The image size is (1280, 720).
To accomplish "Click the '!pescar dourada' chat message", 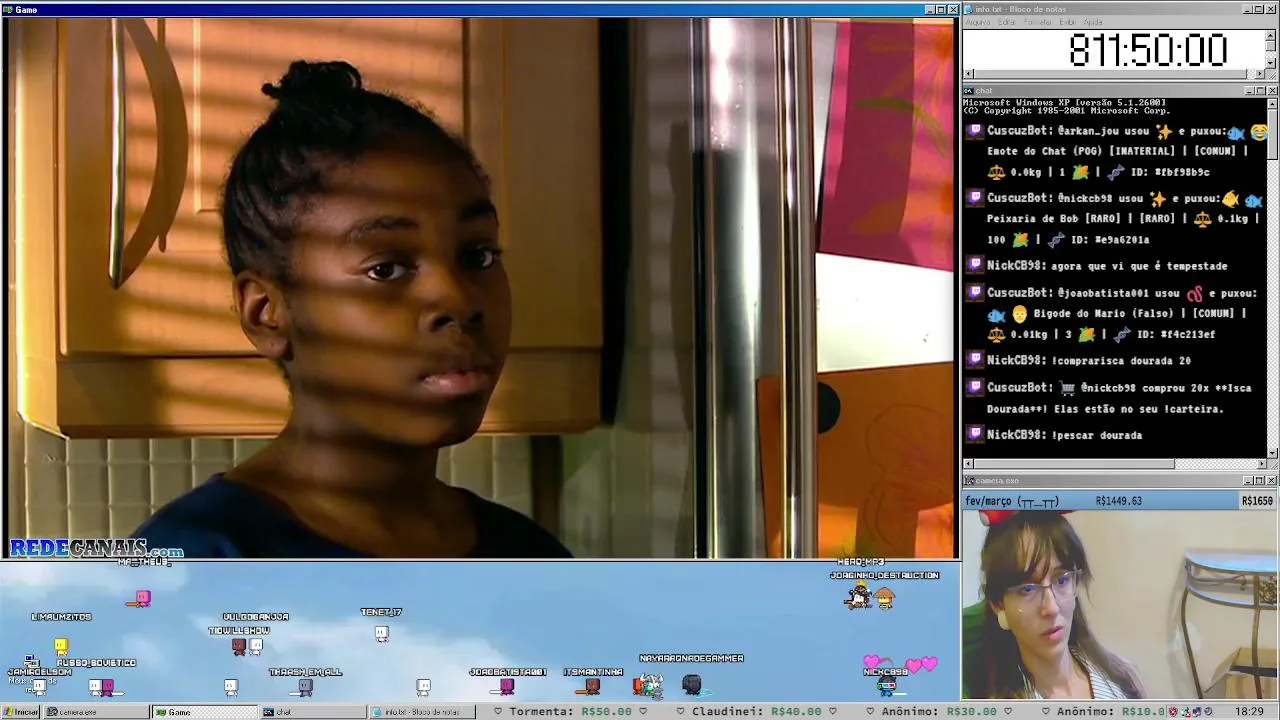I will pos(1096,435).
